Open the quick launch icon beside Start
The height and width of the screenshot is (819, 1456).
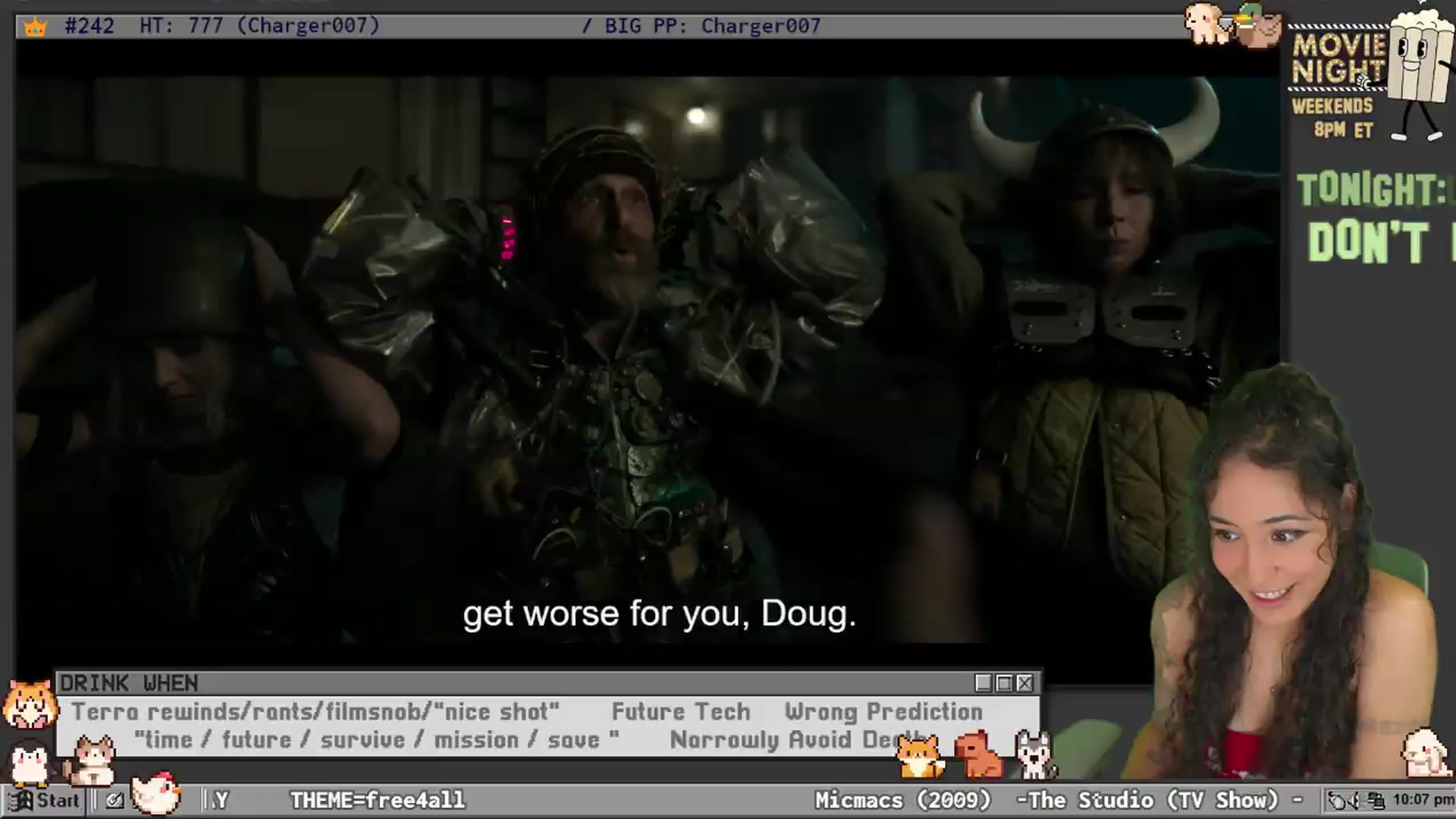tap(115, 800)
